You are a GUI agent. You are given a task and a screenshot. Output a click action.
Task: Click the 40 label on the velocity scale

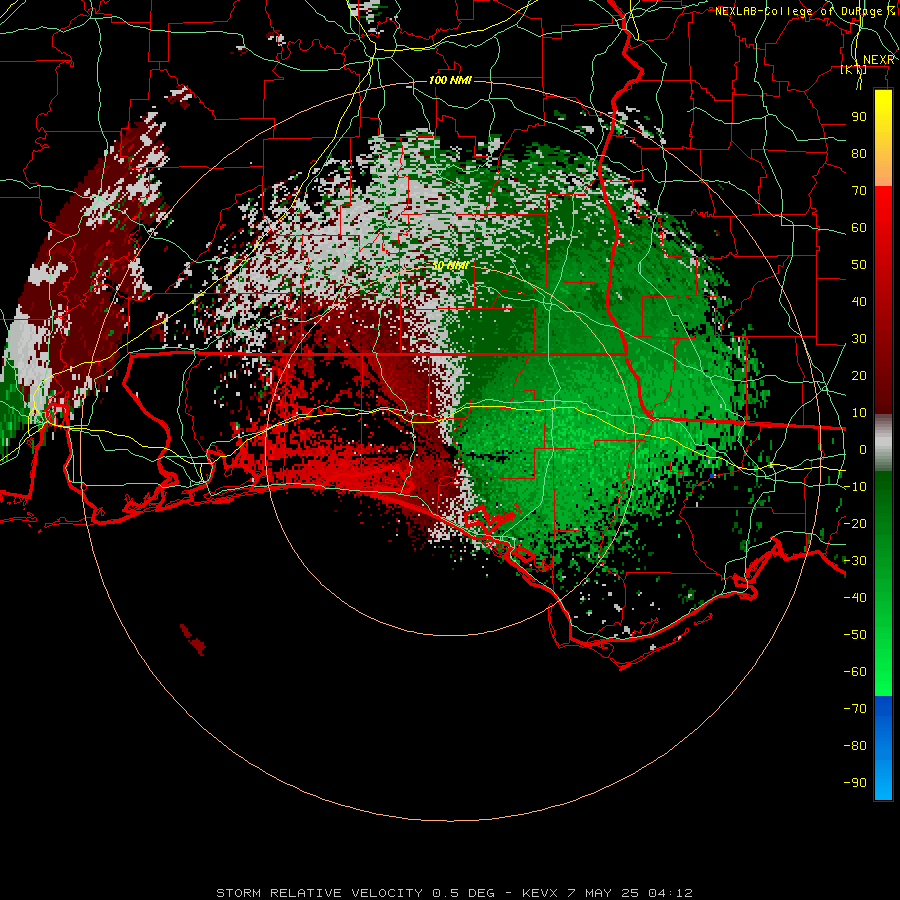coord(859,301)
